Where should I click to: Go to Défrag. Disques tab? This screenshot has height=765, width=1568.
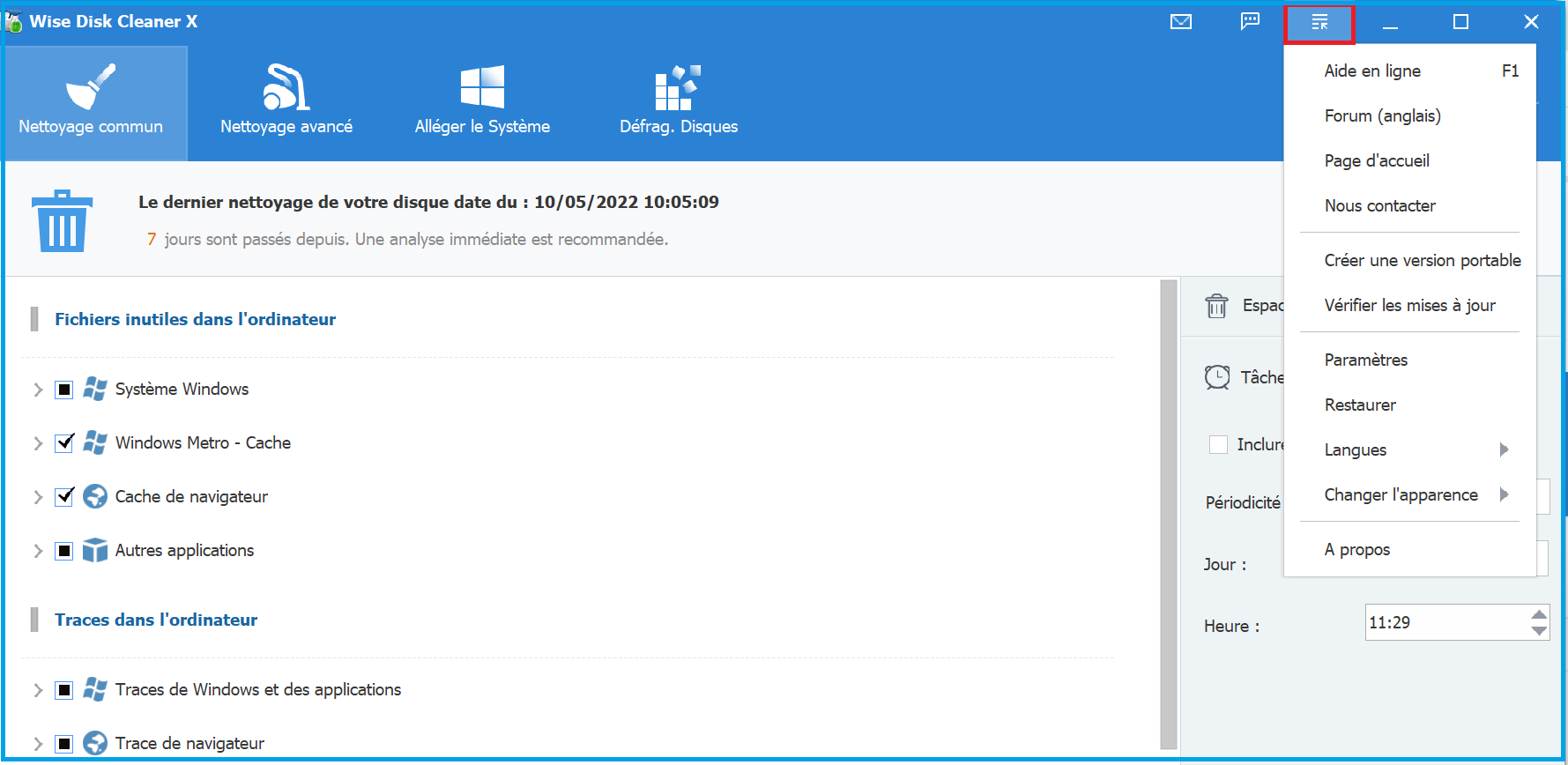(x=679, y=103)
